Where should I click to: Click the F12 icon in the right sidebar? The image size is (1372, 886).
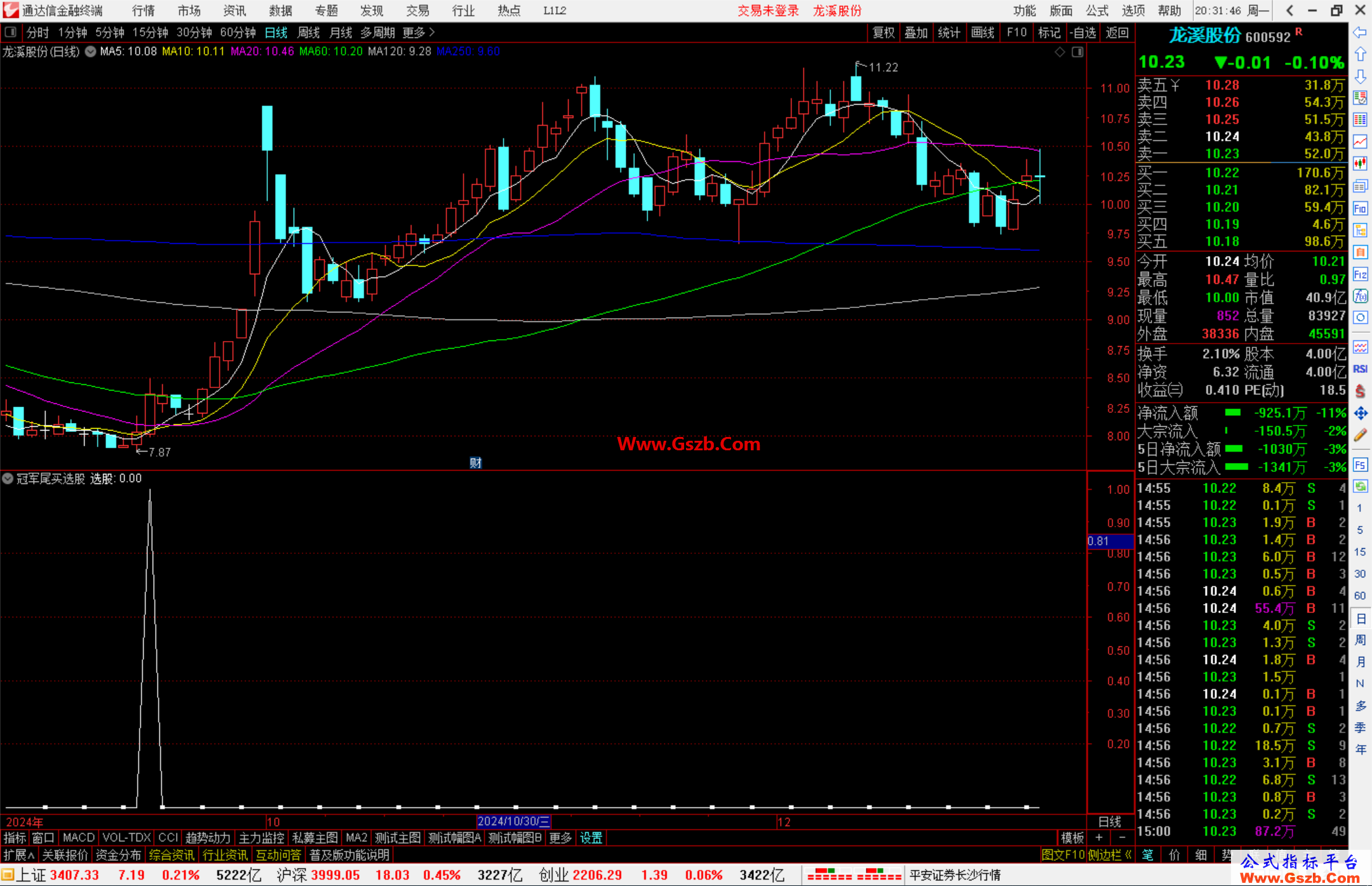coord(1360,274)
